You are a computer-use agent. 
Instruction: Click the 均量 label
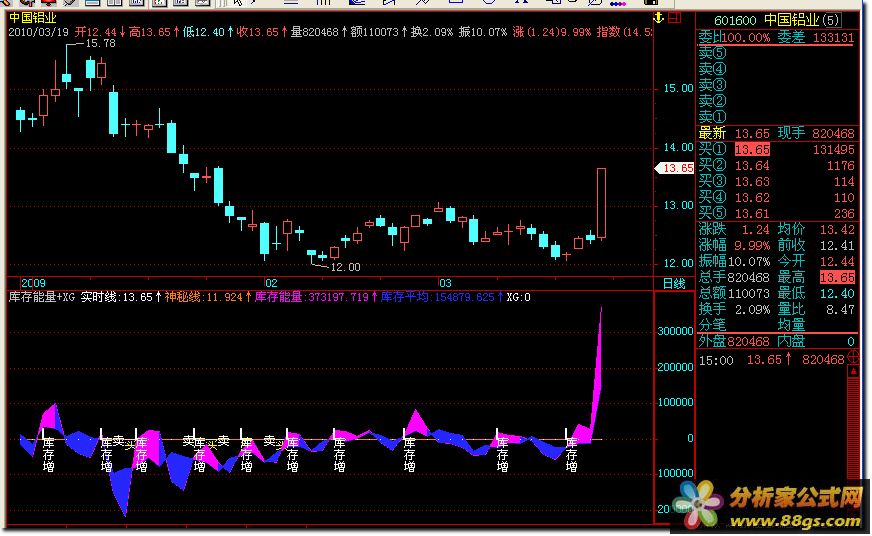coord(791,325)
